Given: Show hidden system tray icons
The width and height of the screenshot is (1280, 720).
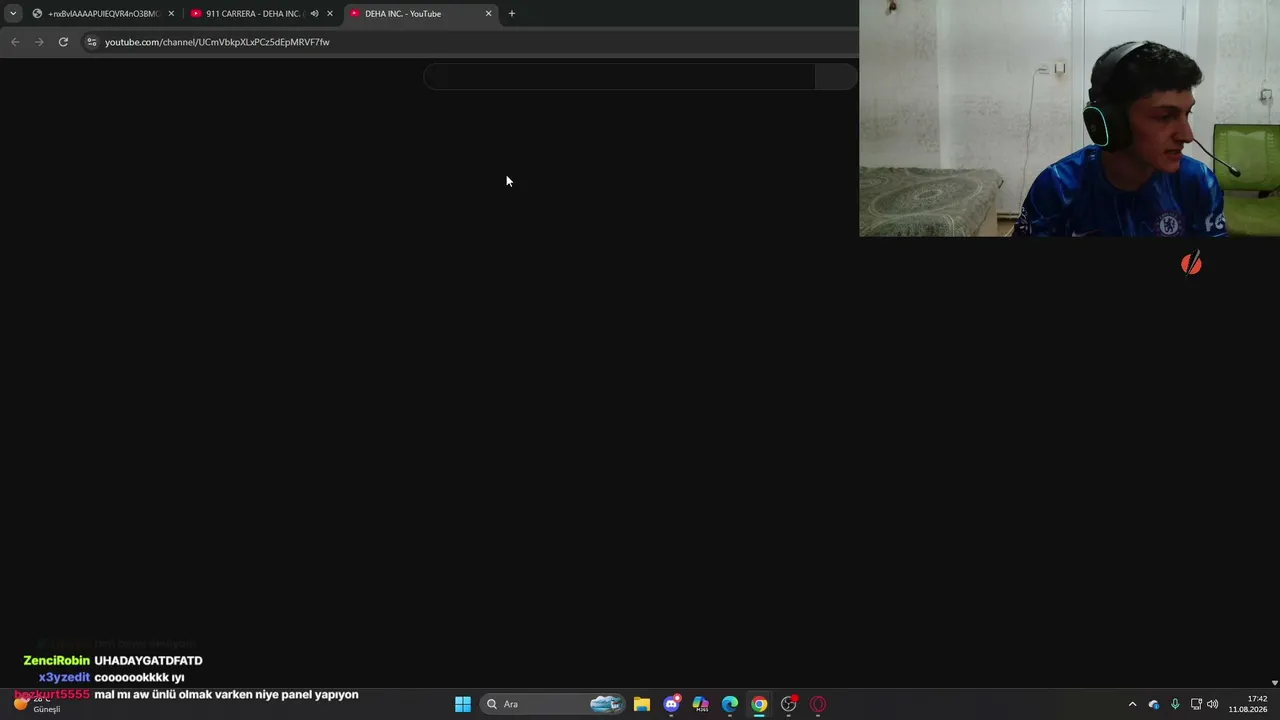Looking at the screenshot, I should 1132,704.
